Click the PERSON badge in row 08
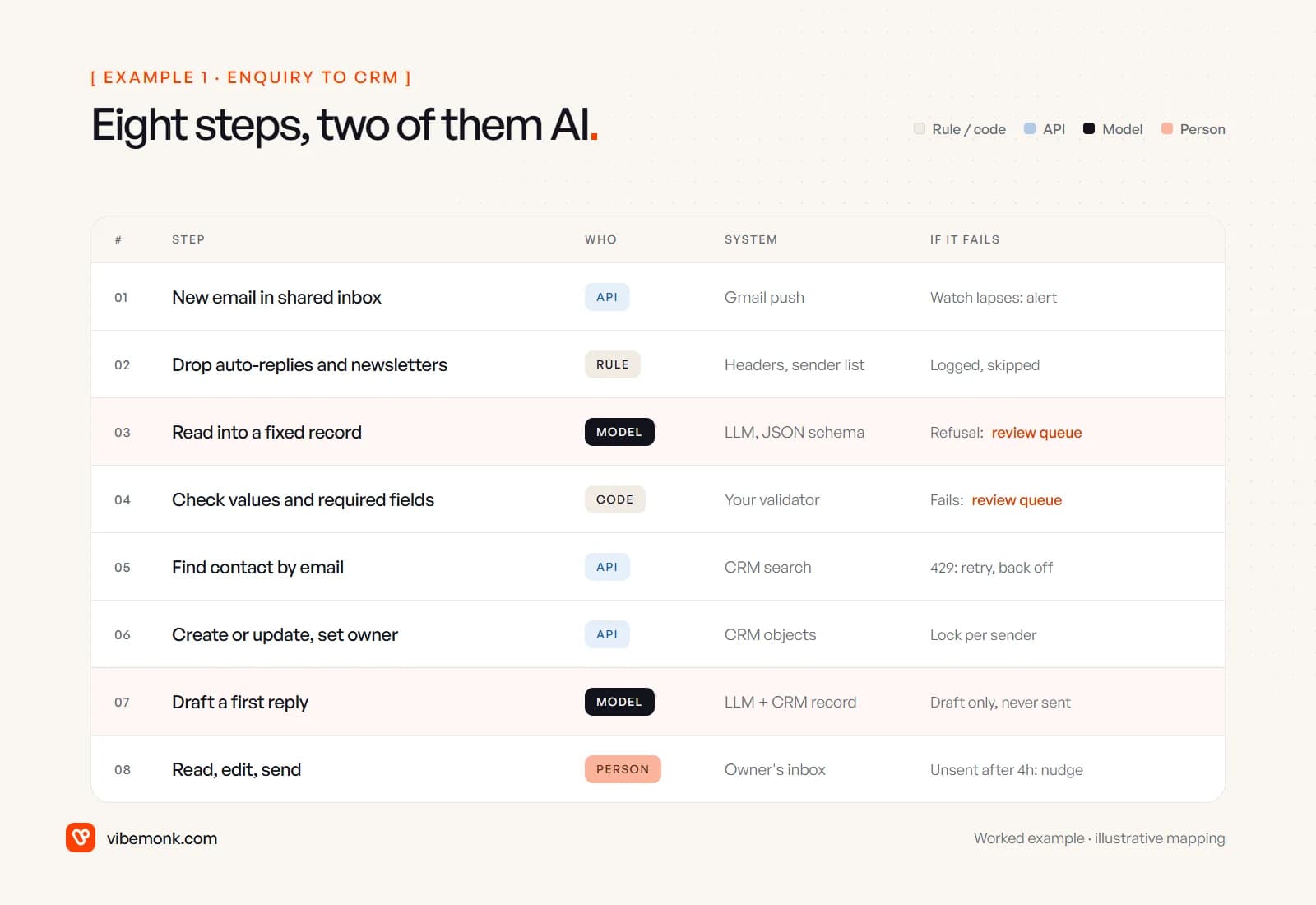This screenshot has width=1316, height=905. pos(623,769)
